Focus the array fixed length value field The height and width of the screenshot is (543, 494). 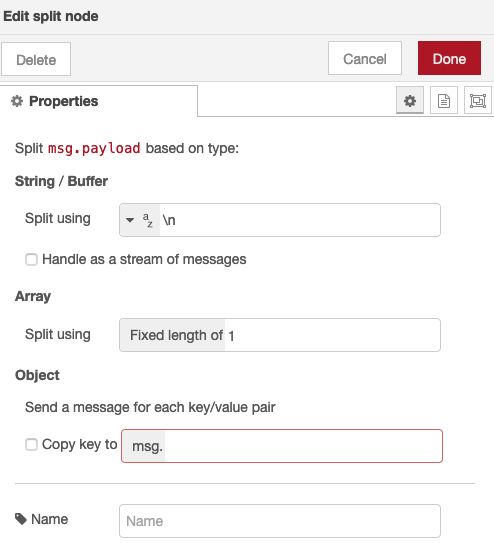pos(332,335)
